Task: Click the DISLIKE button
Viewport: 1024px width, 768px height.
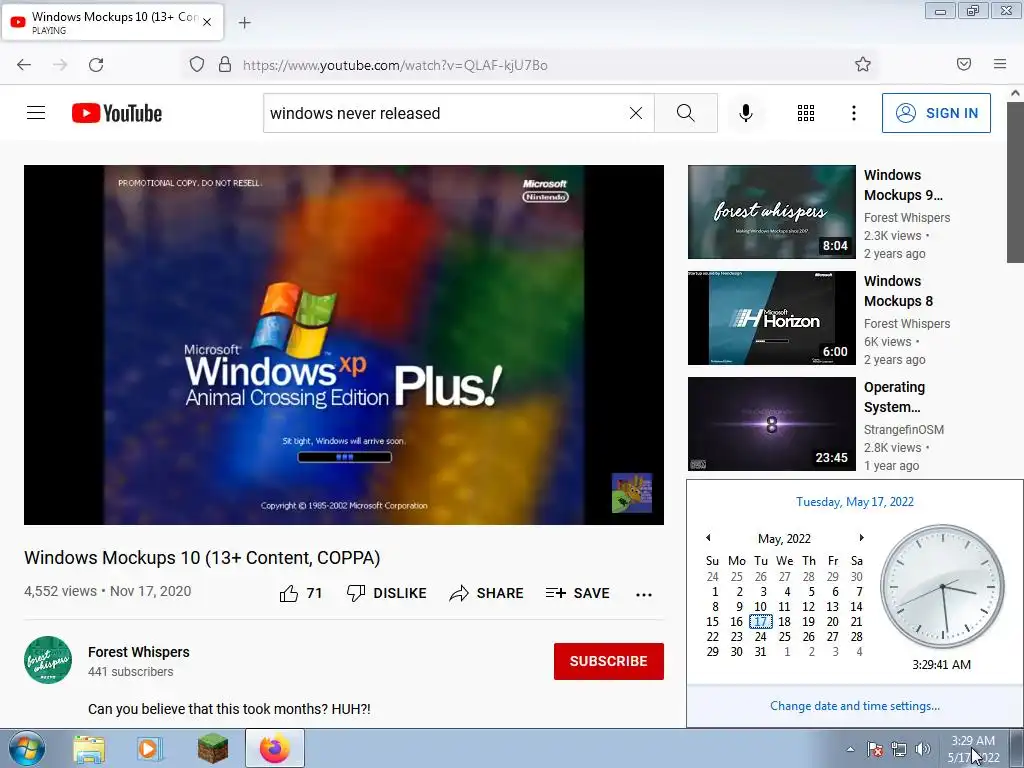Action: click(x=387, y=593)
